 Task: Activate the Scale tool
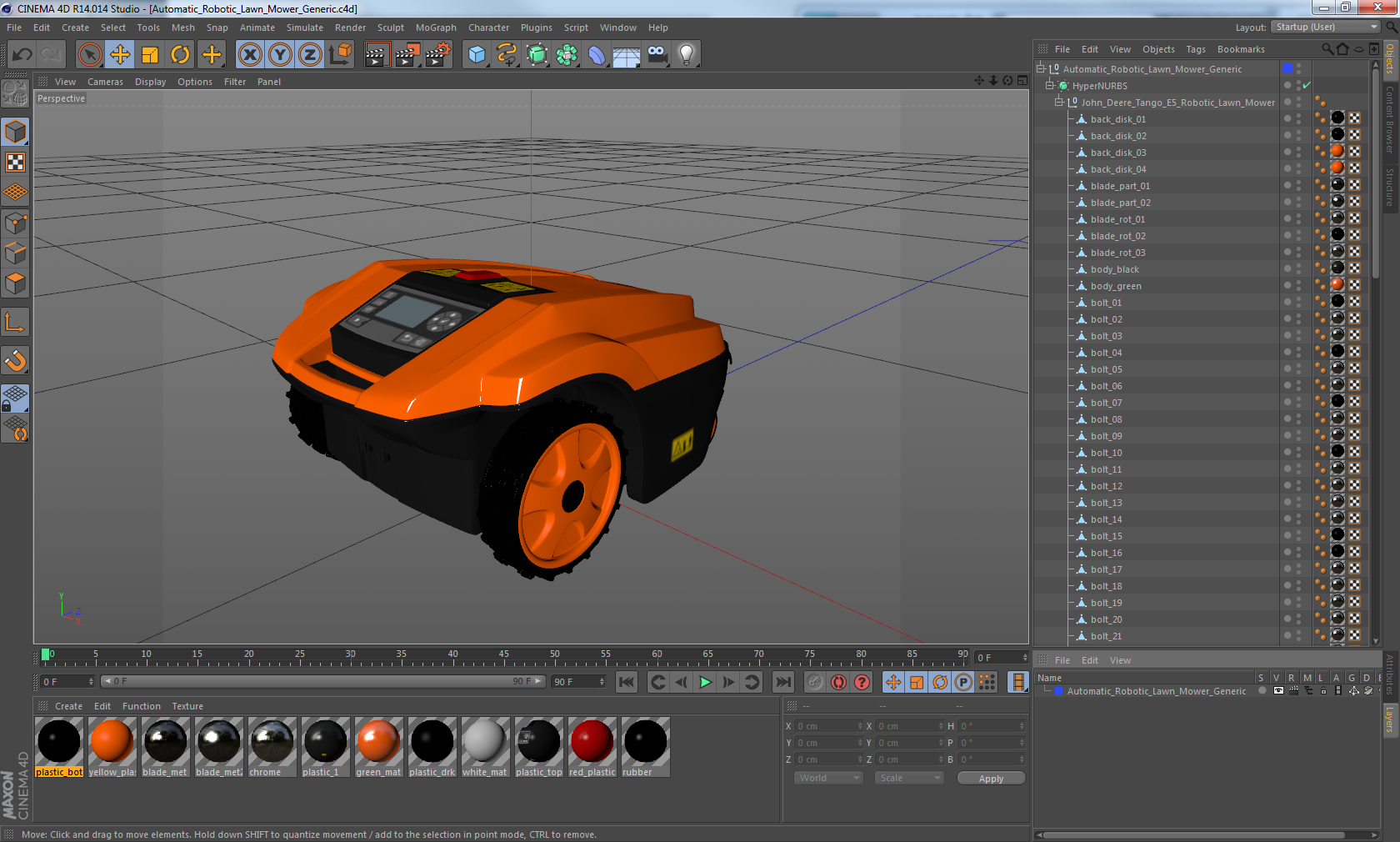point(150,55)
